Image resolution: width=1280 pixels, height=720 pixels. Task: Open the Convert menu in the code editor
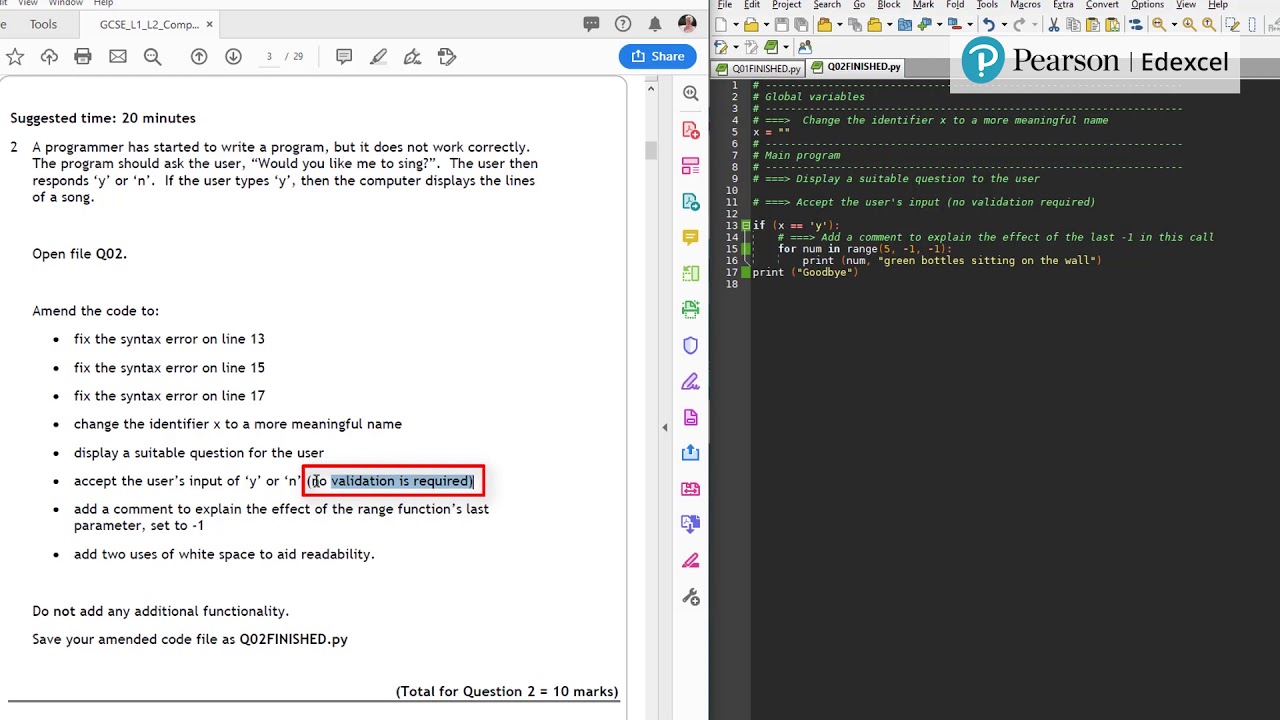coord(1102,5)
